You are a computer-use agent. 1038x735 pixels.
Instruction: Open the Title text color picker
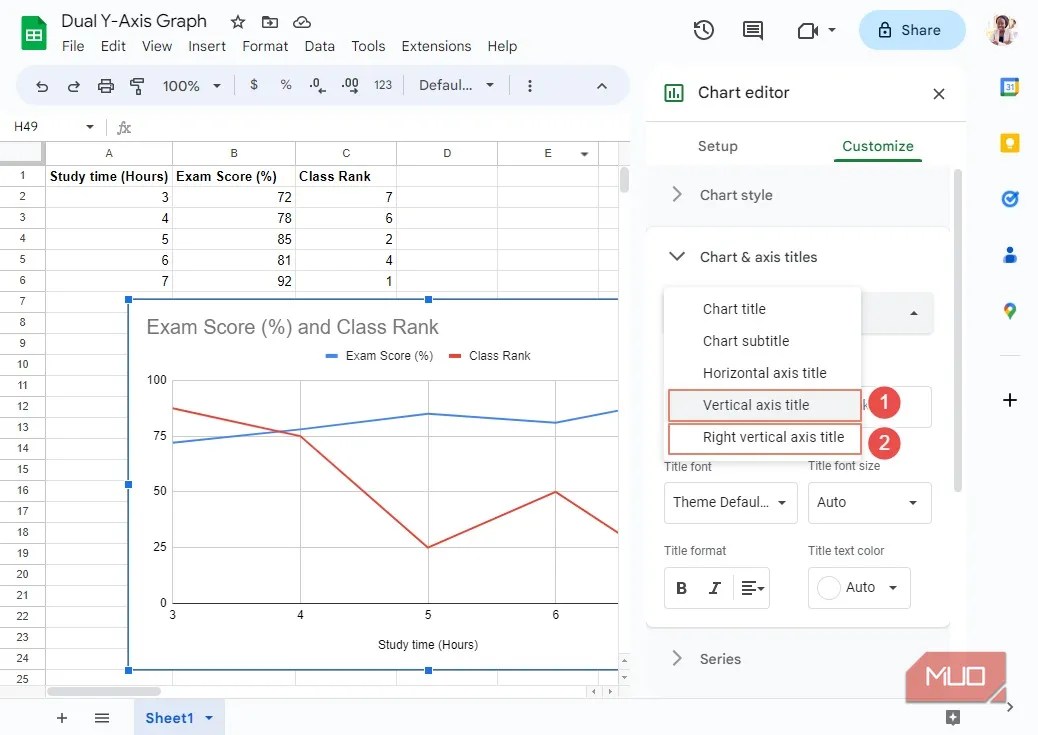tap(858, 588)
